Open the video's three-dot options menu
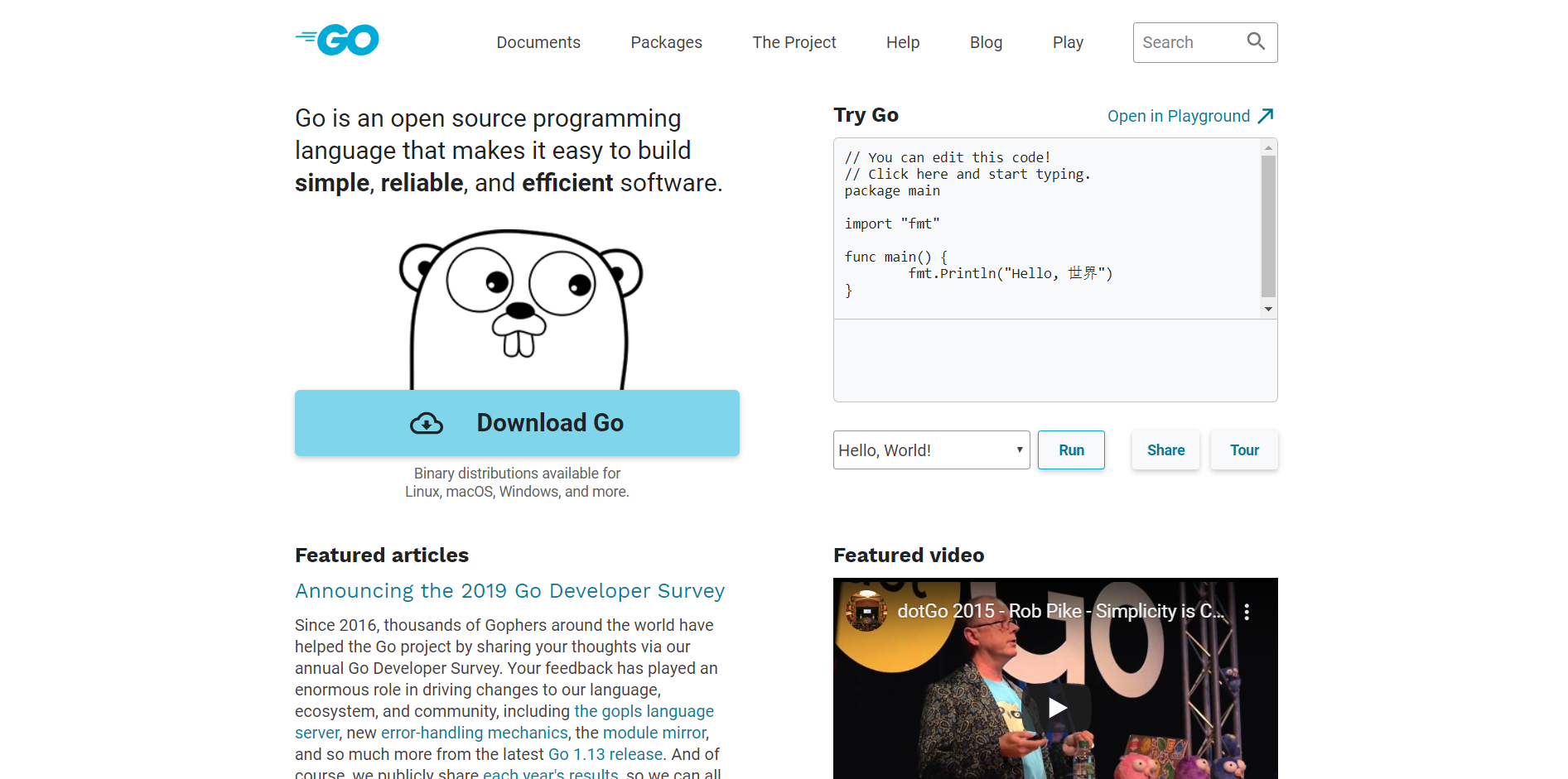The image size is (1568, 779). tap(1247, 612)
